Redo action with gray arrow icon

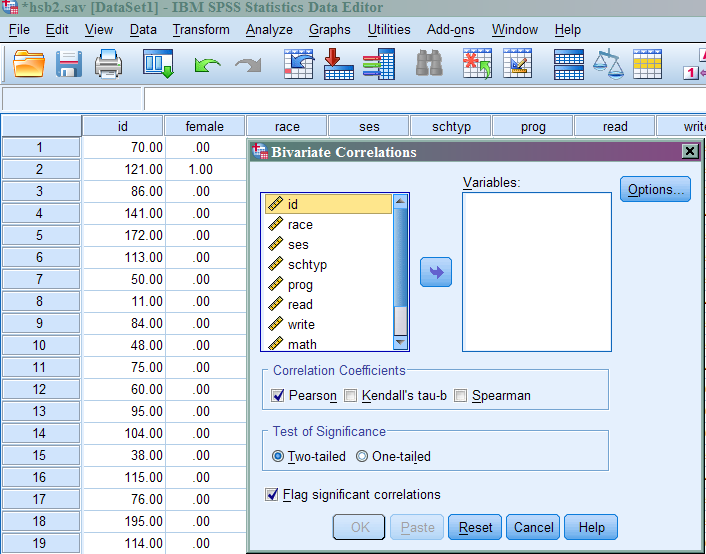coord(248,65)
